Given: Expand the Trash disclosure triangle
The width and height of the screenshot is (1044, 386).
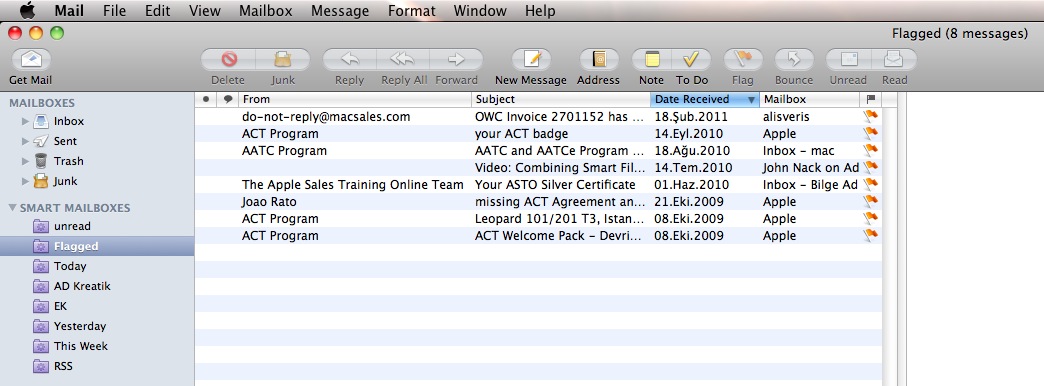Looking at the screenshot, I should click(25, 161).
